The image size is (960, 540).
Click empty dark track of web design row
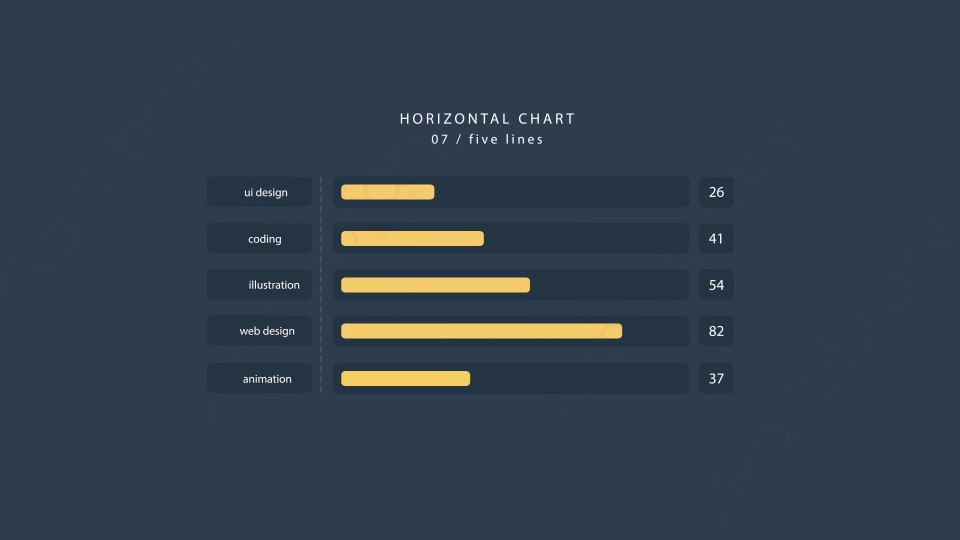point(656,331)
